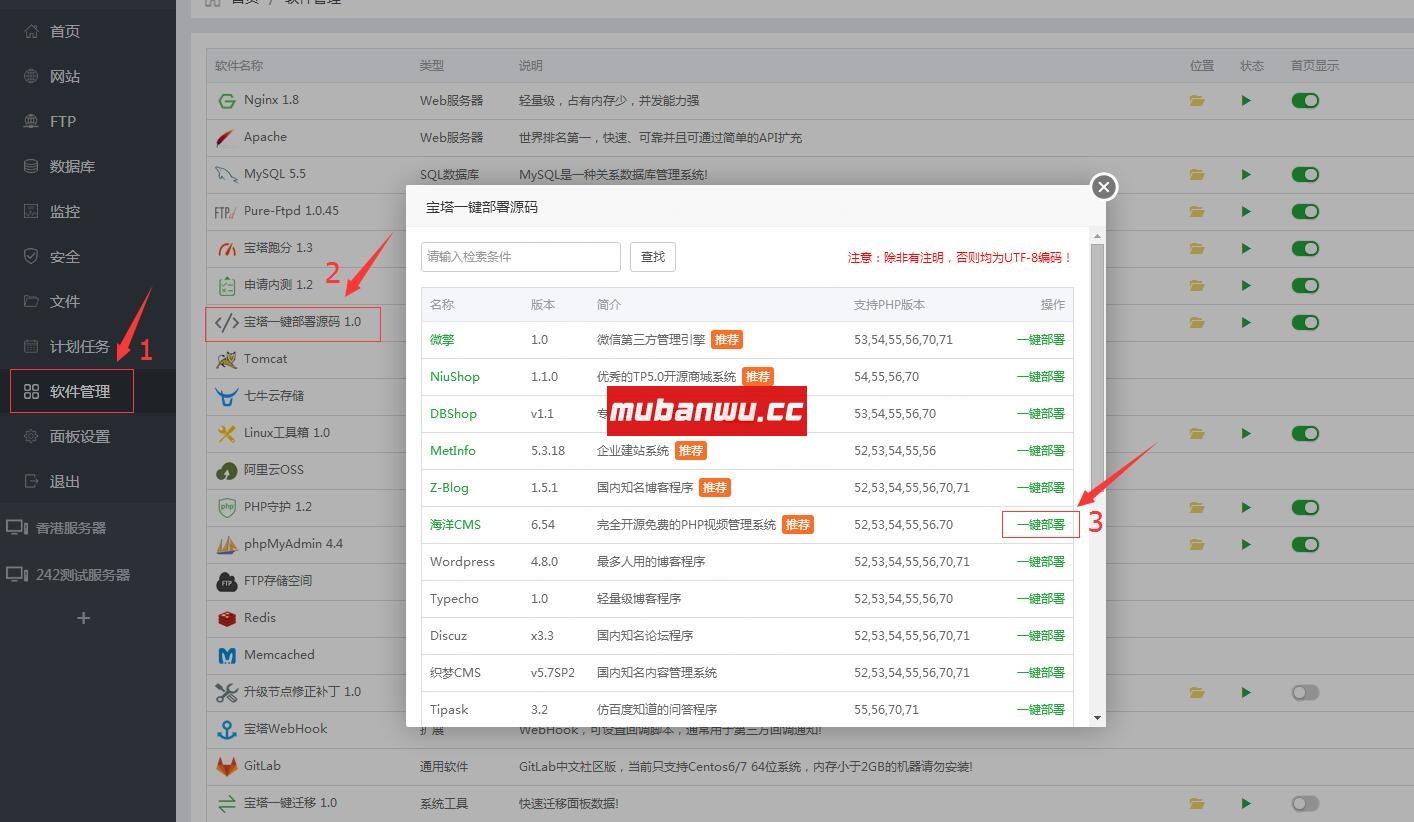
Task: Click the Apache software entry
Action: (265, 137)
